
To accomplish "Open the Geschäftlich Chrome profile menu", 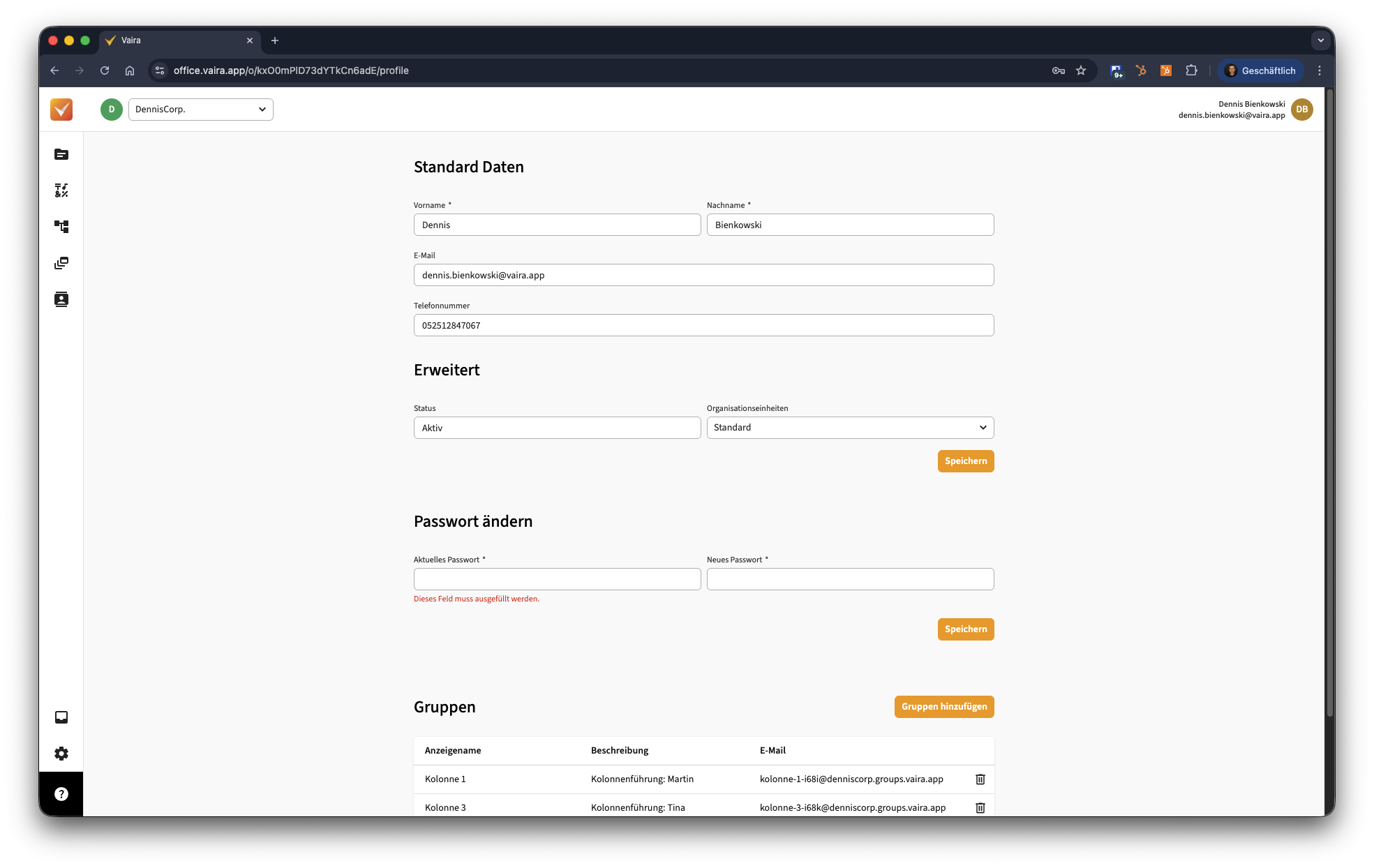I will pyautogui.click(x=1260, y=70).
